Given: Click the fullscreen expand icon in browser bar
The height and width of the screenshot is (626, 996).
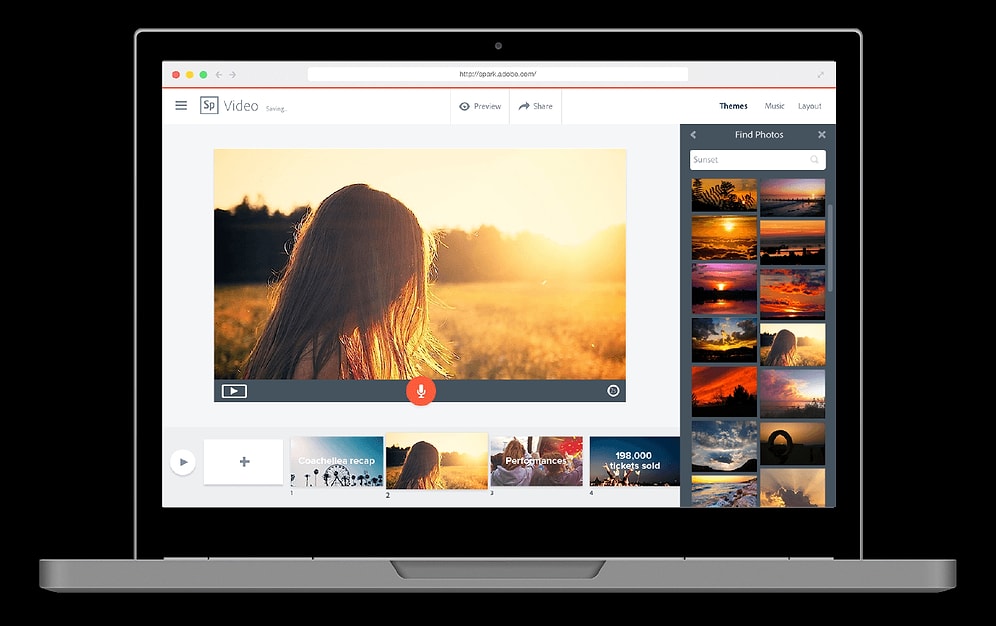Looking at the screenshot, I should tap(821, 75).
